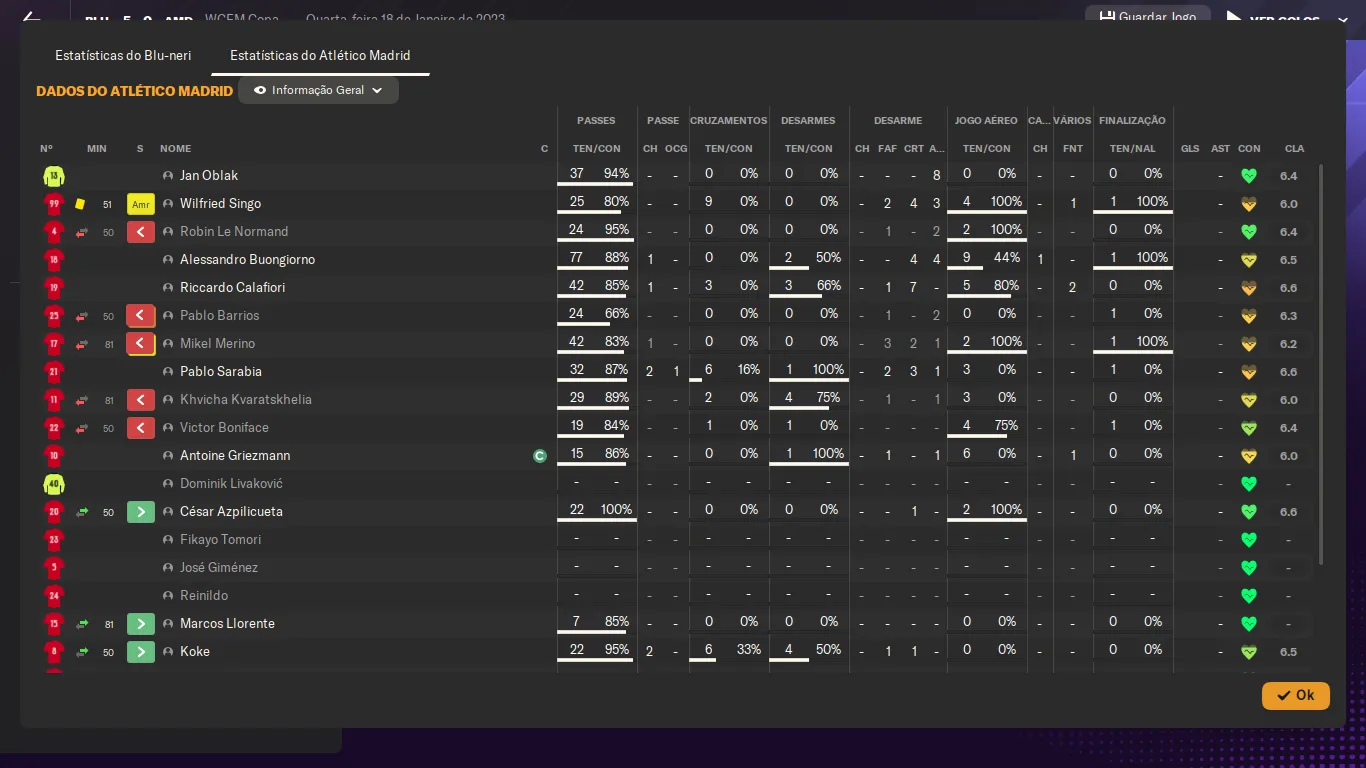Click the player list vertical scrollbar
This screenshot has height=768, width=1366.
point(1321,365)
